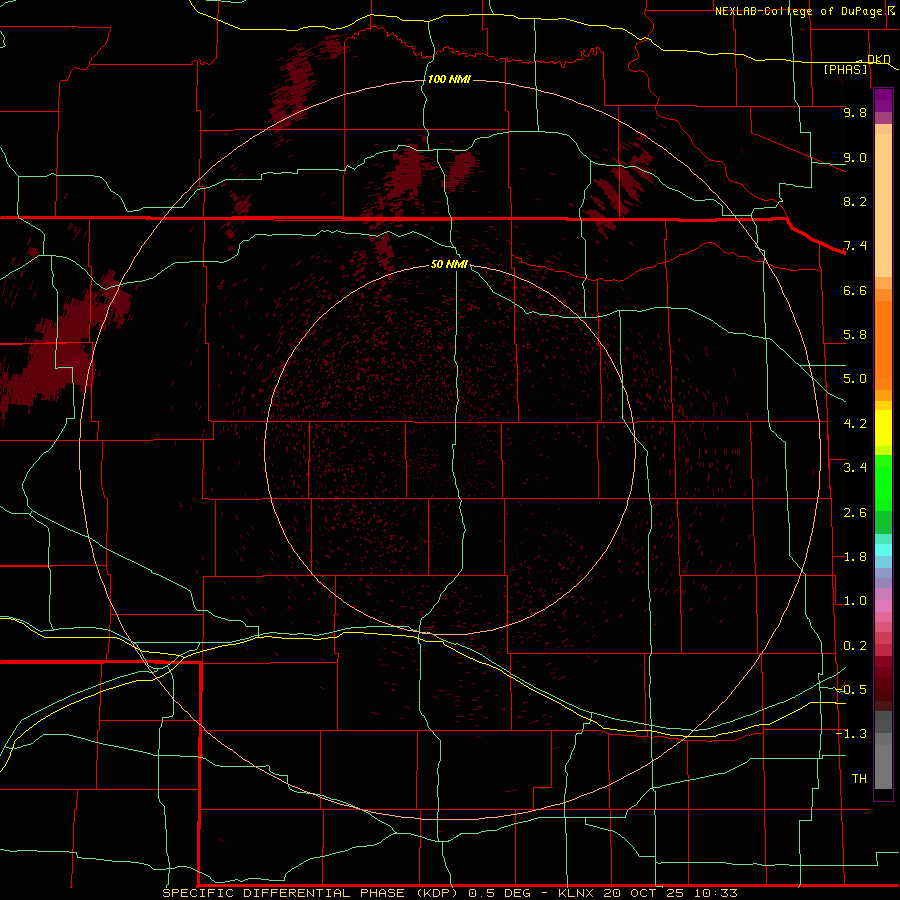900x900 pixels.
Task: Click the TH legend label
Action: pos(859,779)
